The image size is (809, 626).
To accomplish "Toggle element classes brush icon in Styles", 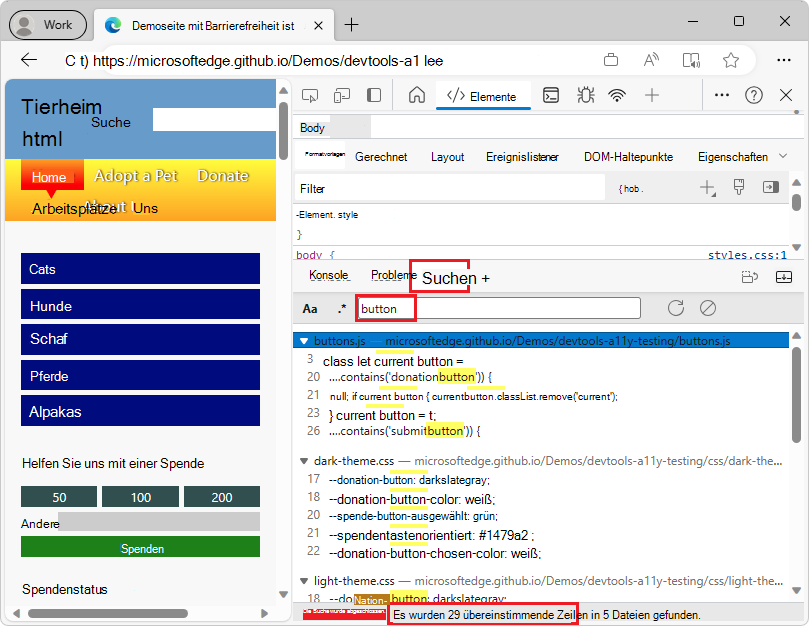I will point(739,187).
